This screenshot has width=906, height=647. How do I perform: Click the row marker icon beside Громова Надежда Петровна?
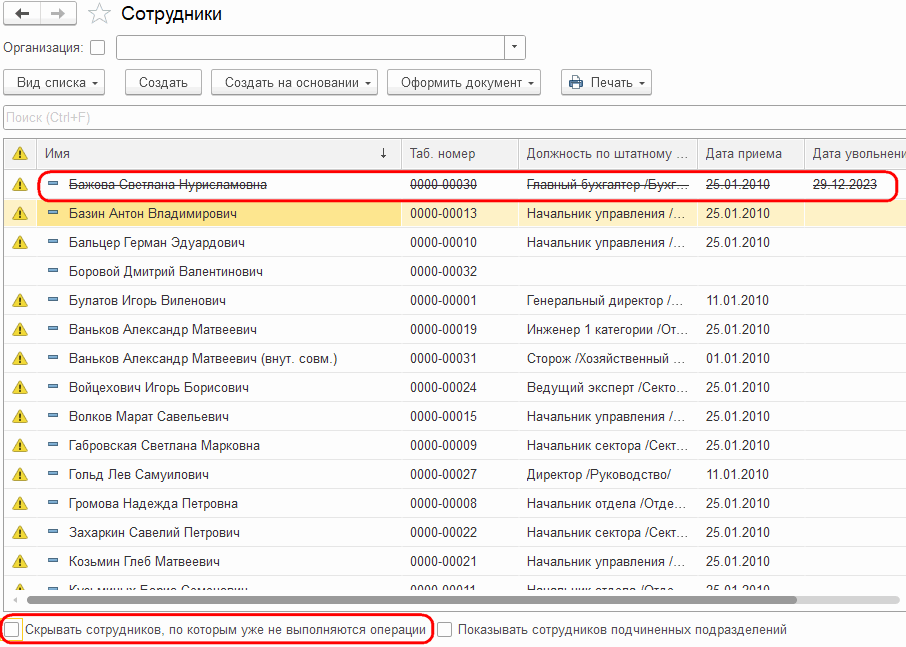point(53,503)
